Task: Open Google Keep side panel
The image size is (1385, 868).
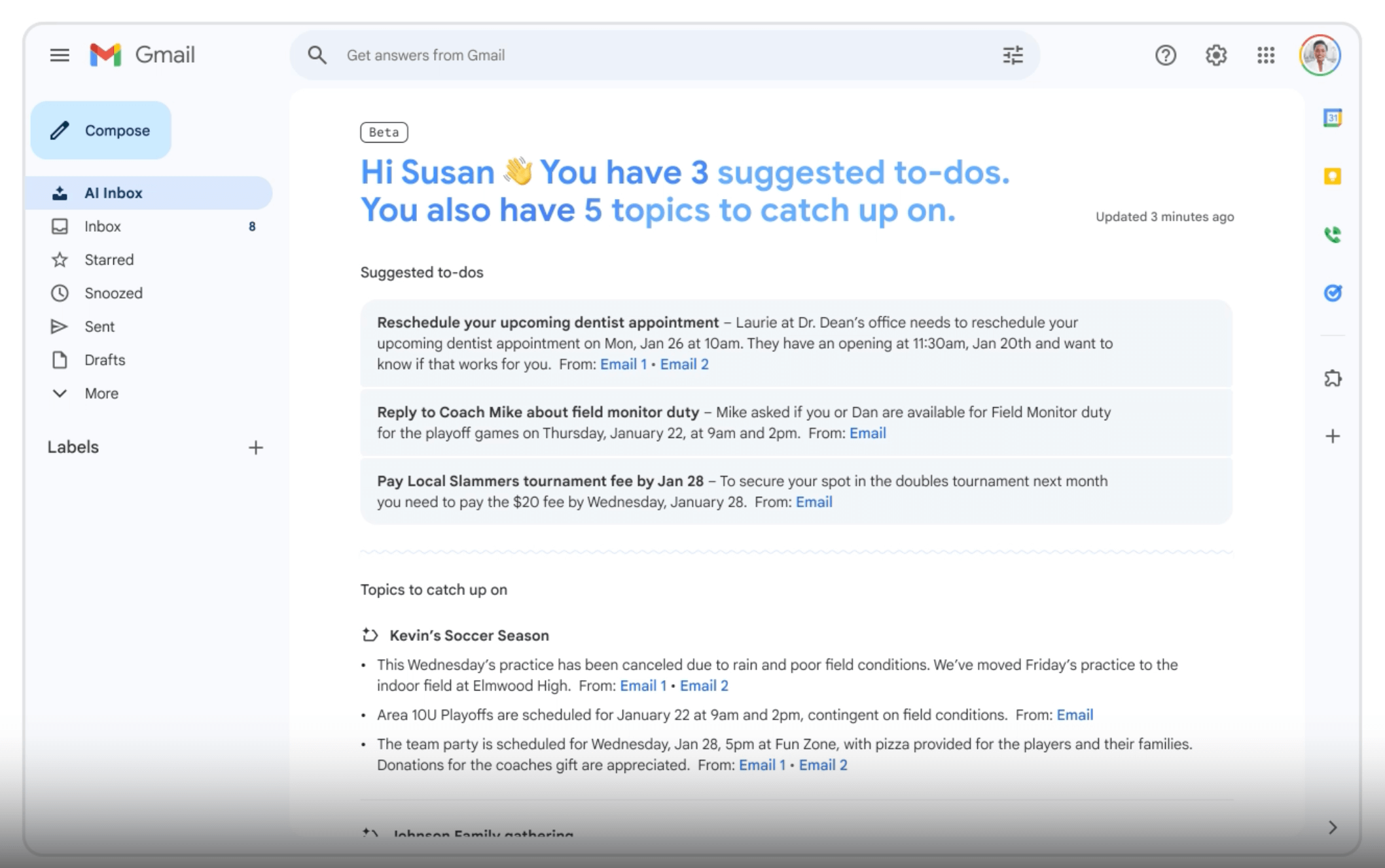Action: click(x=1332, y=177)
